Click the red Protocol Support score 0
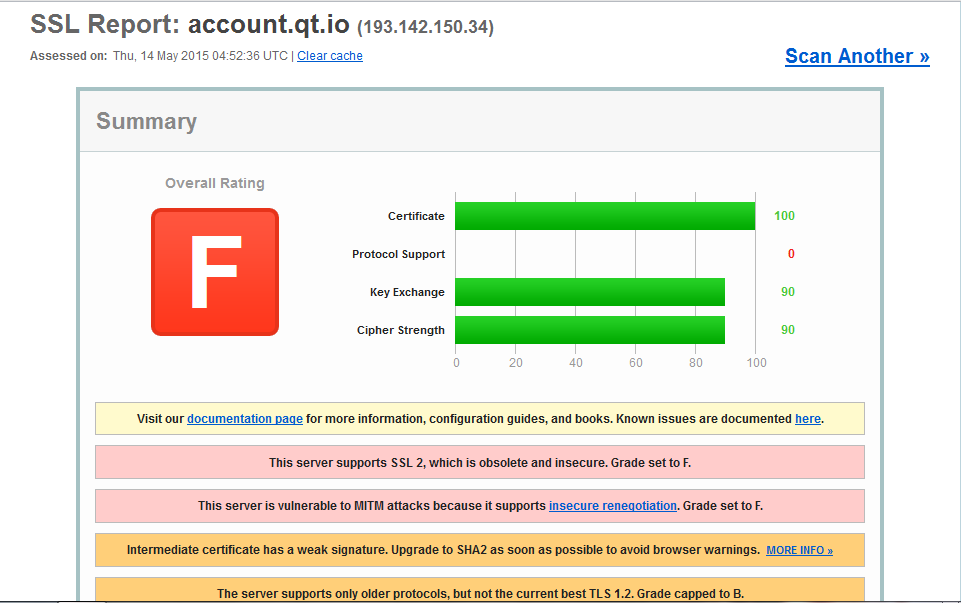 (x=791, y=254)
